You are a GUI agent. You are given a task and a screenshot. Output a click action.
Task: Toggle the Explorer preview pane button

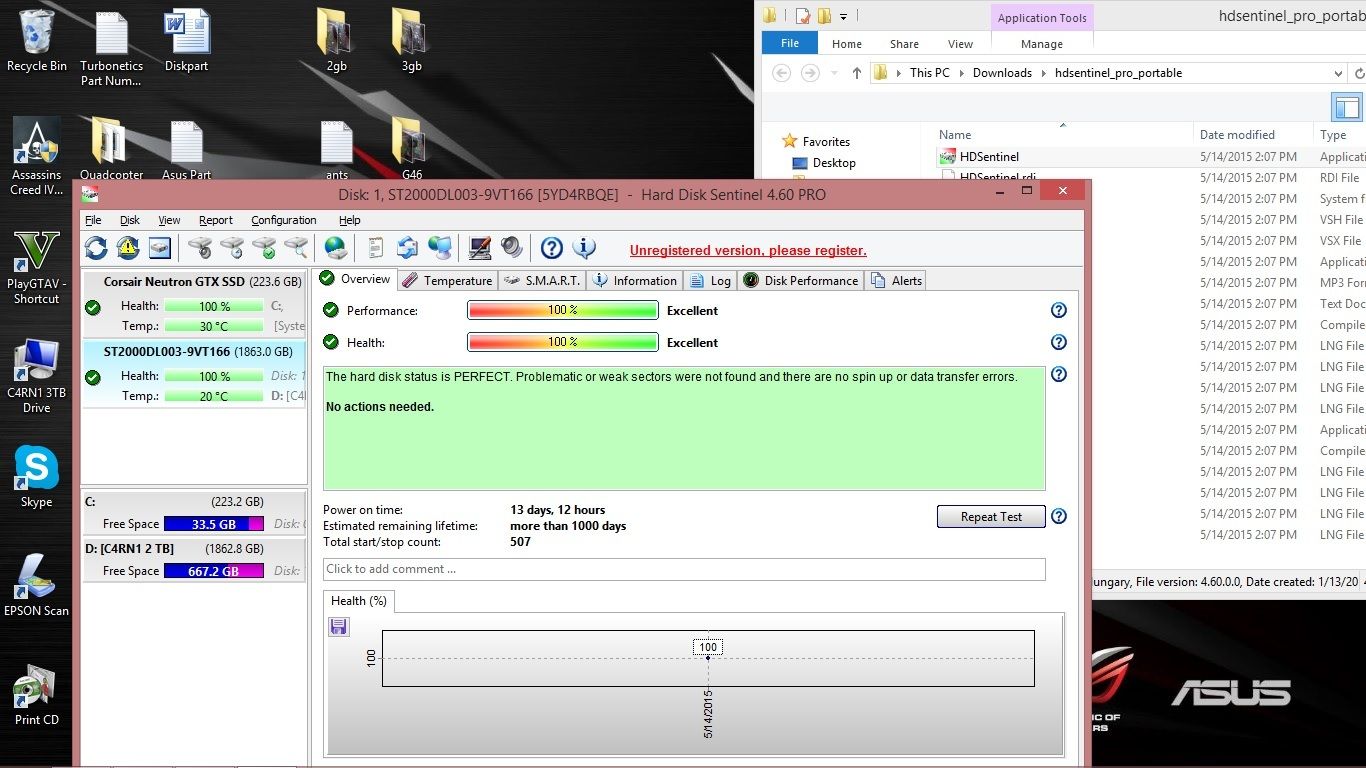[x=1346, y=107]
